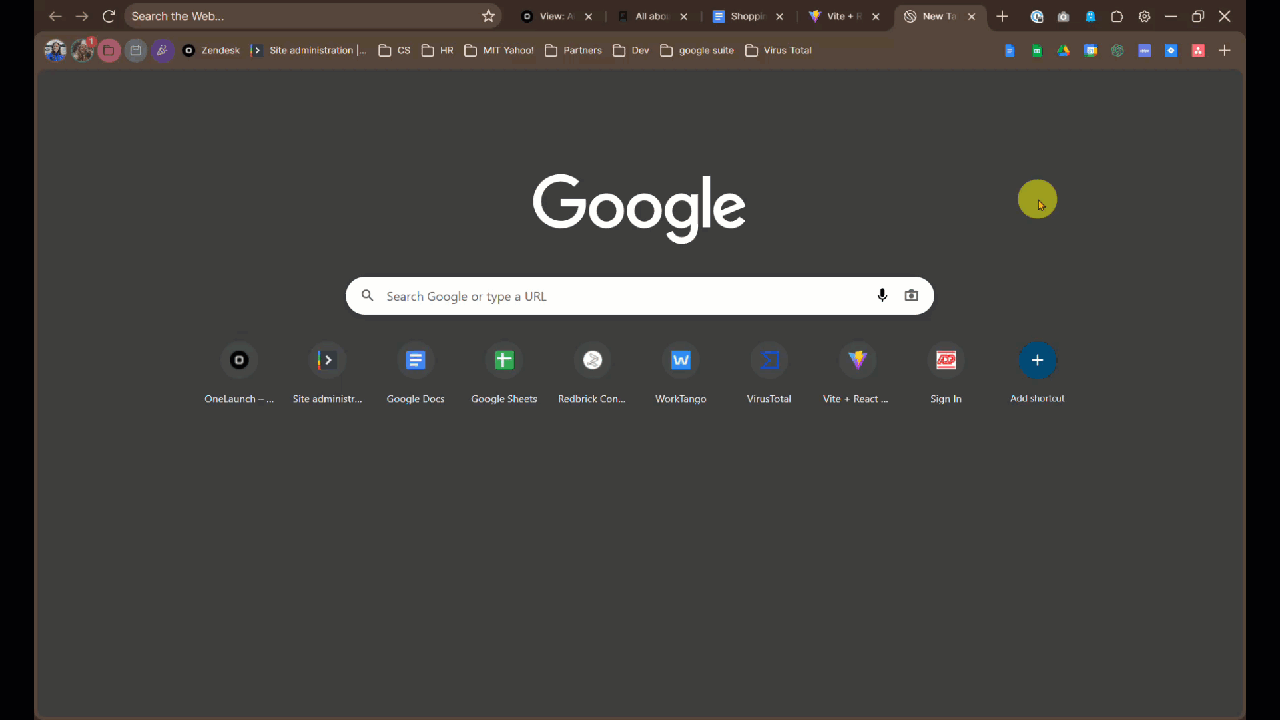Open the Sign In shortcut tile
The width and height of the screenshot is (1280, 720).
(946, 372)
